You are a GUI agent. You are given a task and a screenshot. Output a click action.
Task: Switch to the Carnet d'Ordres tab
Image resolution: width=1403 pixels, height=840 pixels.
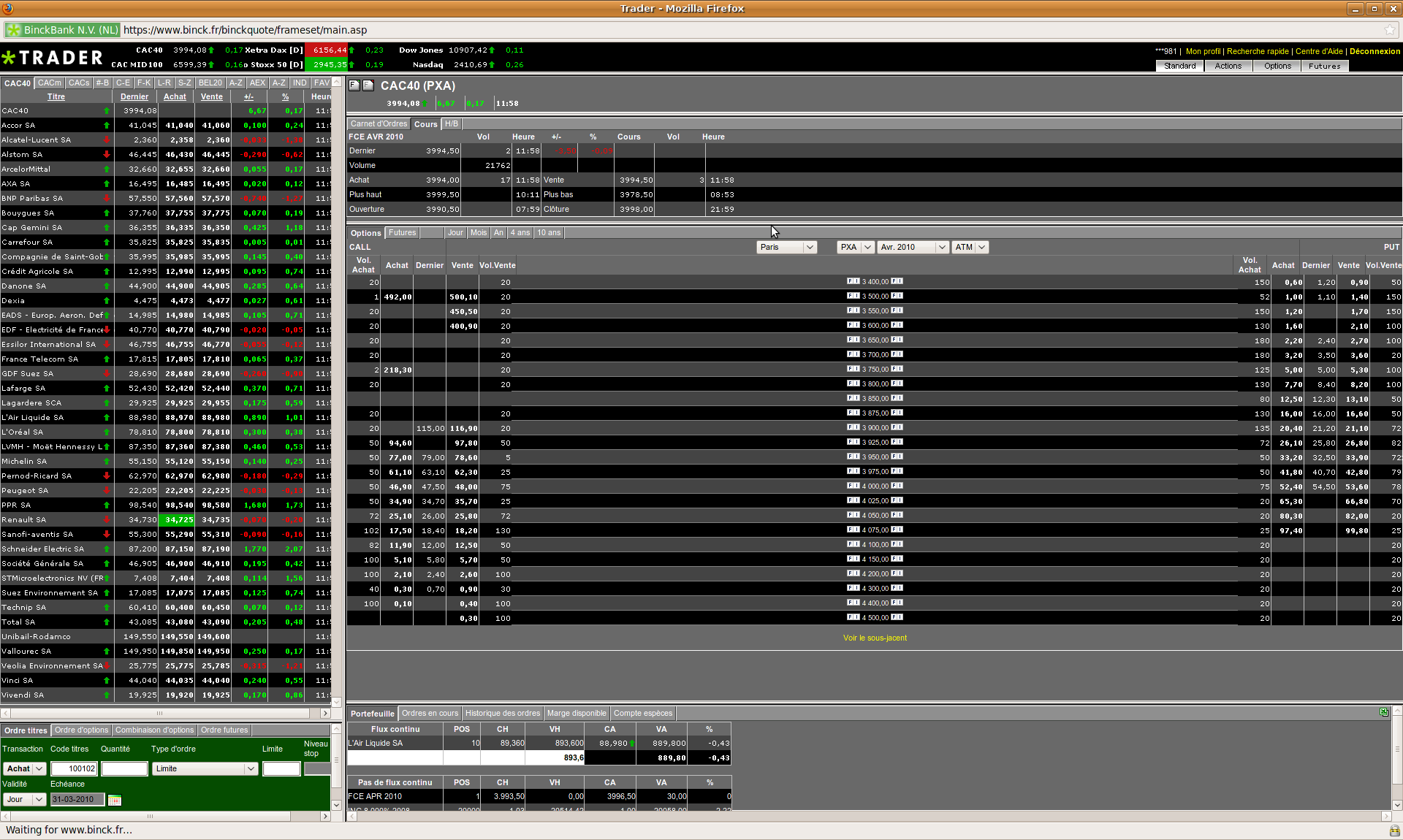point(379,124)
